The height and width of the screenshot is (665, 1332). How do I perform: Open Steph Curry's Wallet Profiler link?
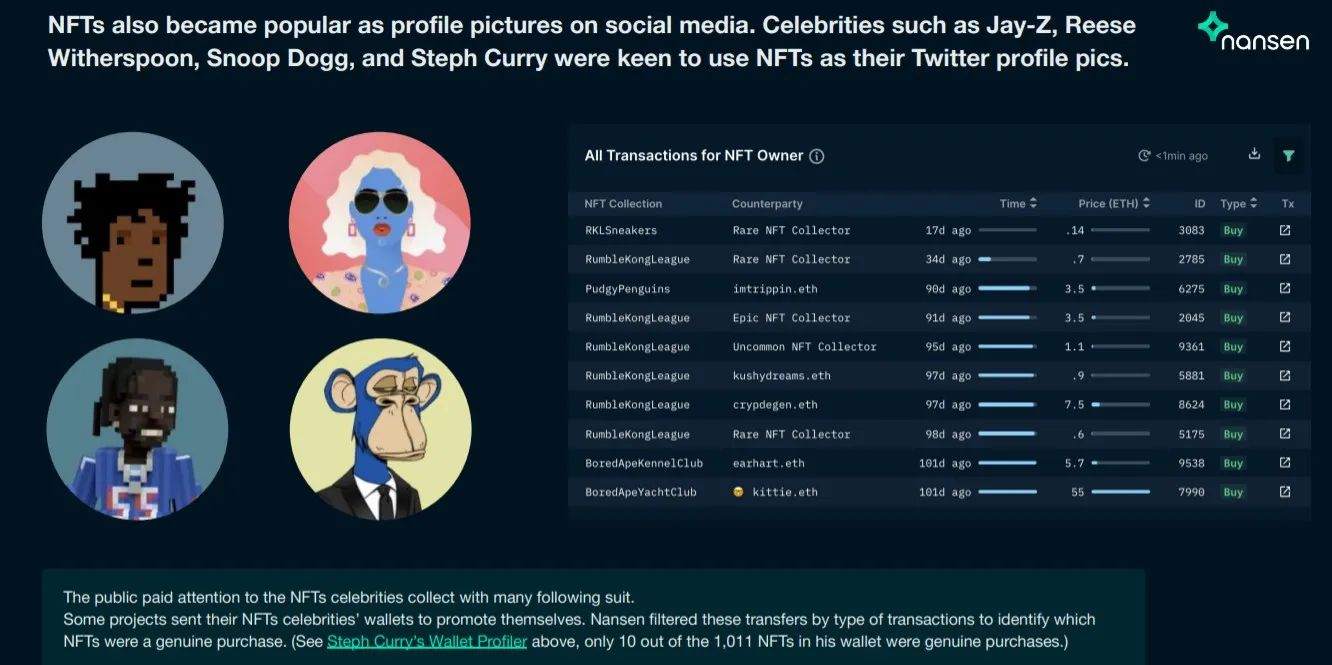pos(427,641)
